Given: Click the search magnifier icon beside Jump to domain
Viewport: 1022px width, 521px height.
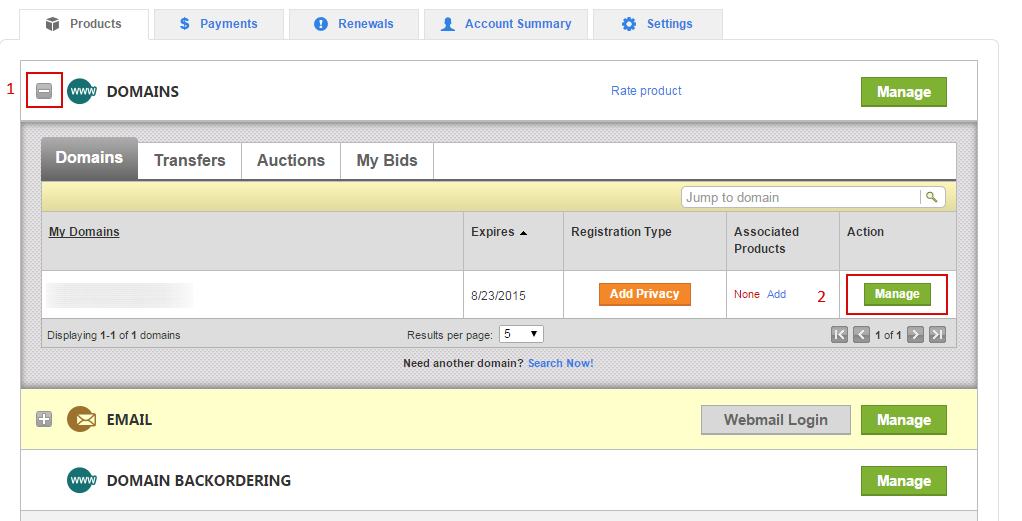Looking at the screenshot, I should tap(932, 197).
